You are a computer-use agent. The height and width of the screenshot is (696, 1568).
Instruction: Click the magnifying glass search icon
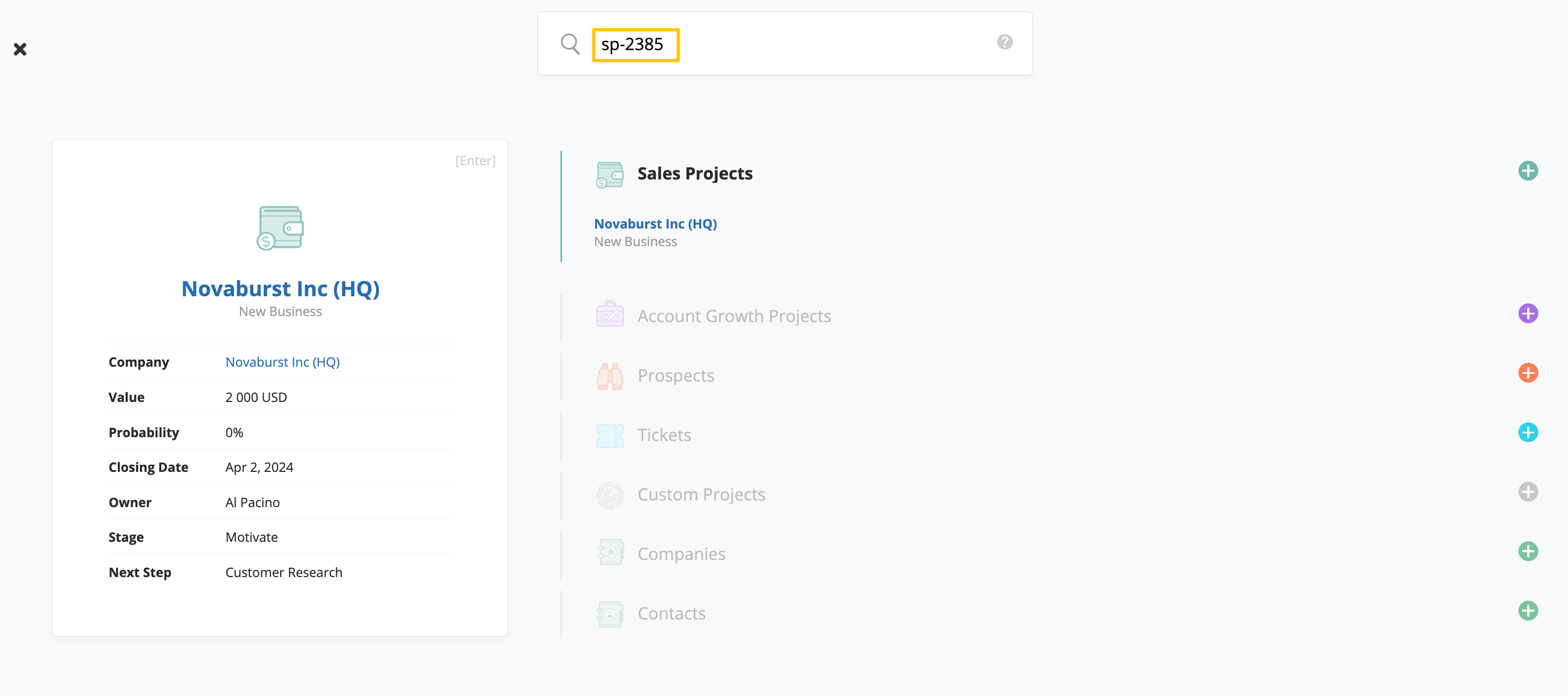tap(570, 44)
